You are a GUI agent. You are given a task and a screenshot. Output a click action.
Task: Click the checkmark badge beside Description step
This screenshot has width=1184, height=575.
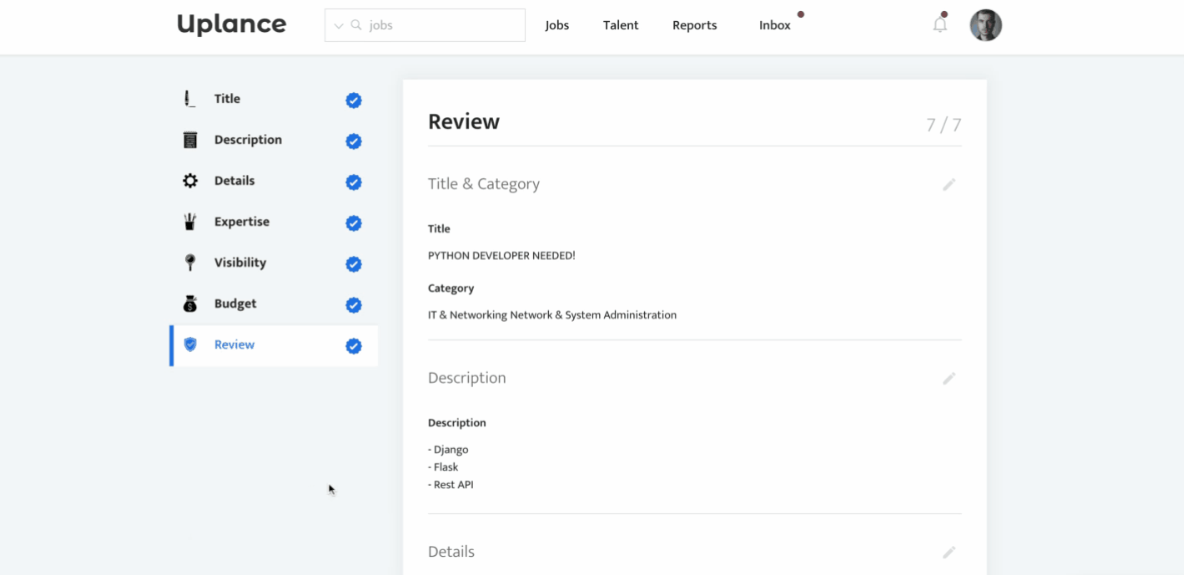click(353, 141)
